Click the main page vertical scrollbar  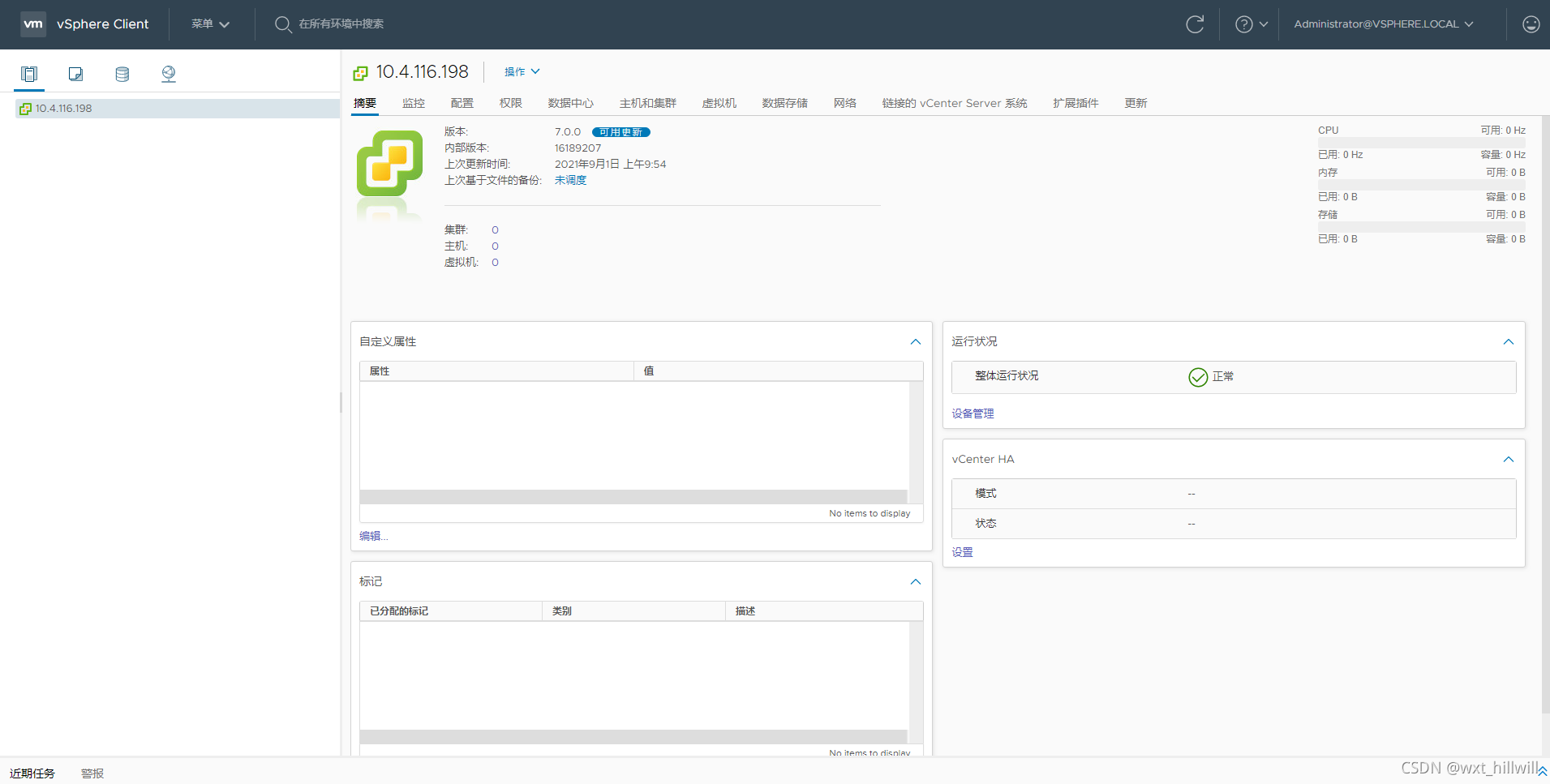tap(1545, 413)
